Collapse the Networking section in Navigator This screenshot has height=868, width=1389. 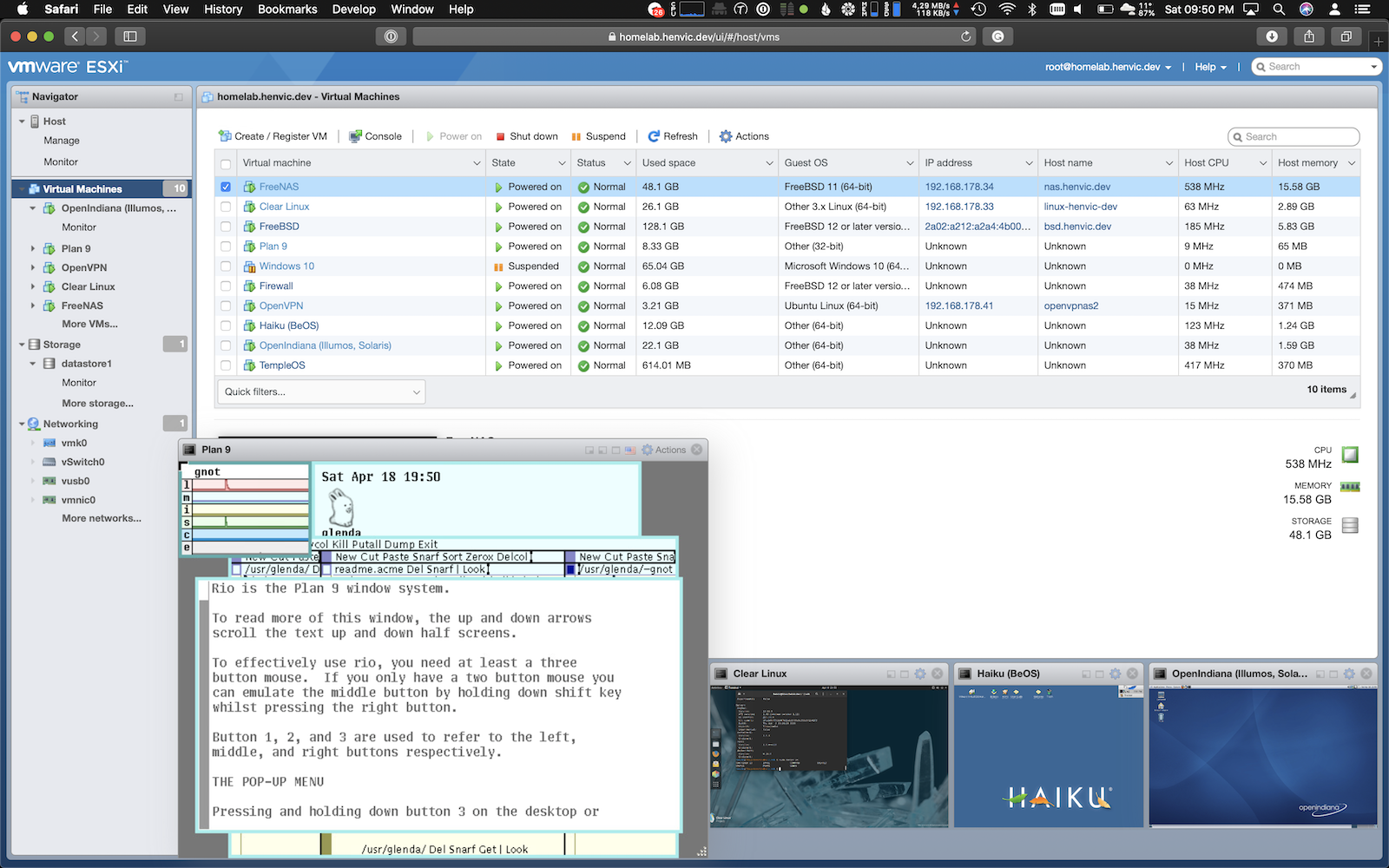click(22, 424)
